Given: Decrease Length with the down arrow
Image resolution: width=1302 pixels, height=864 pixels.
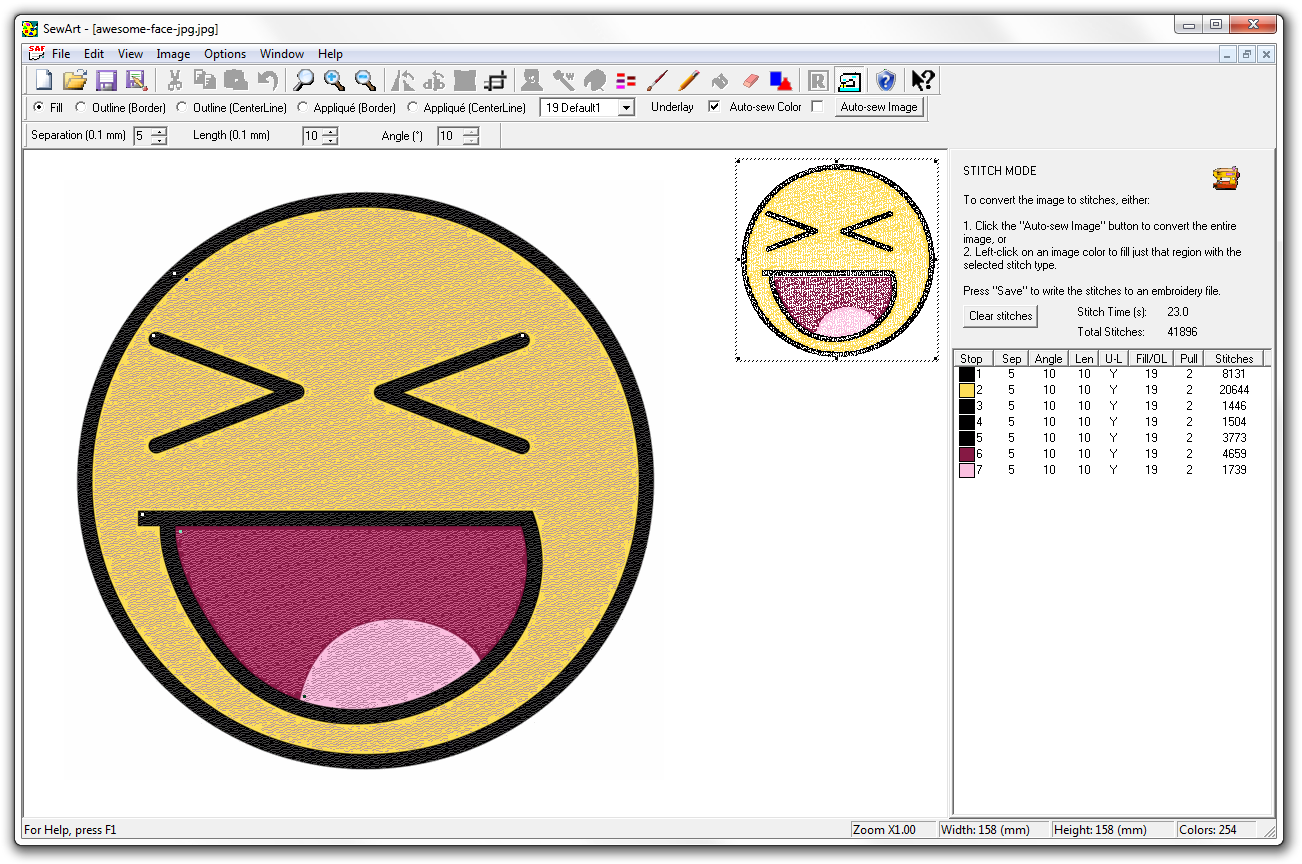Looking at the screenshot, I should coord(330,140).
